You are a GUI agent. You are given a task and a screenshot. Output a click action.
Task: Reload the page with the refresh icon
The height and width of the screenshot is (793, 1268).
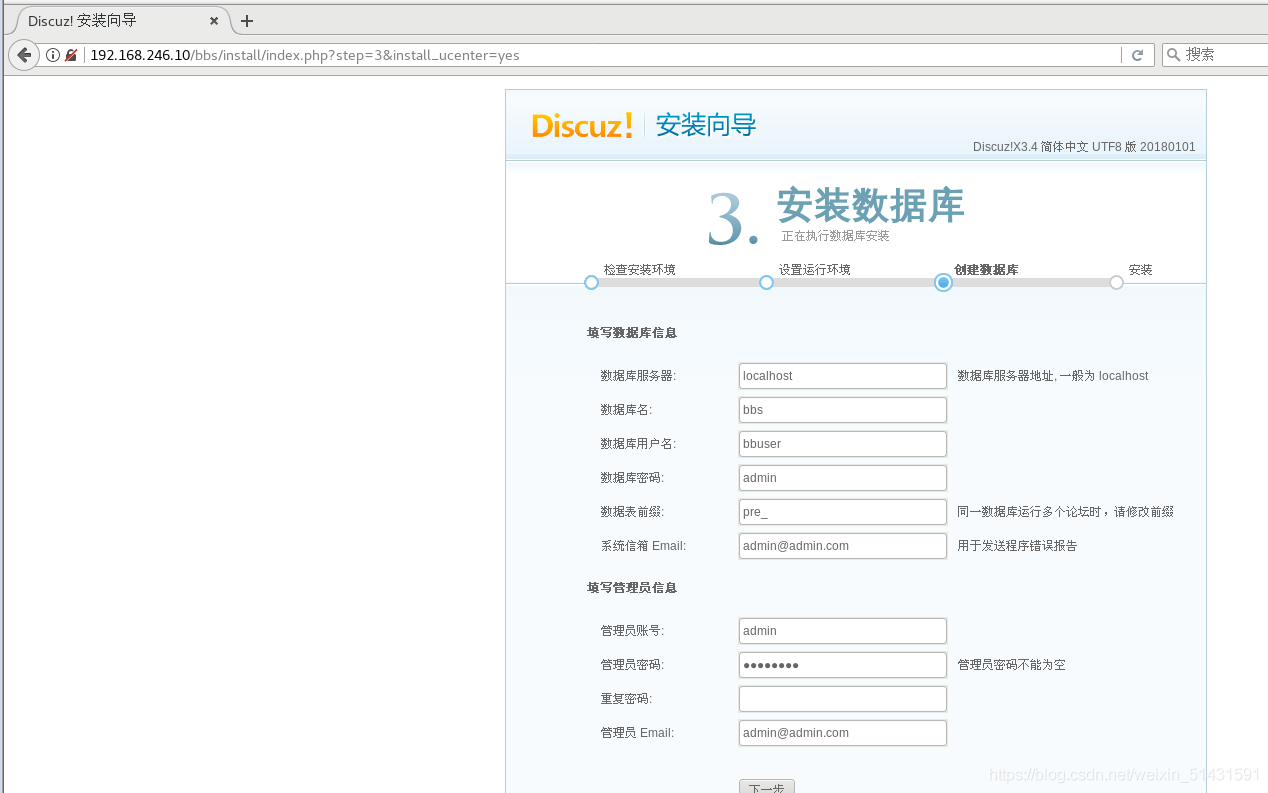[1137, 55]
